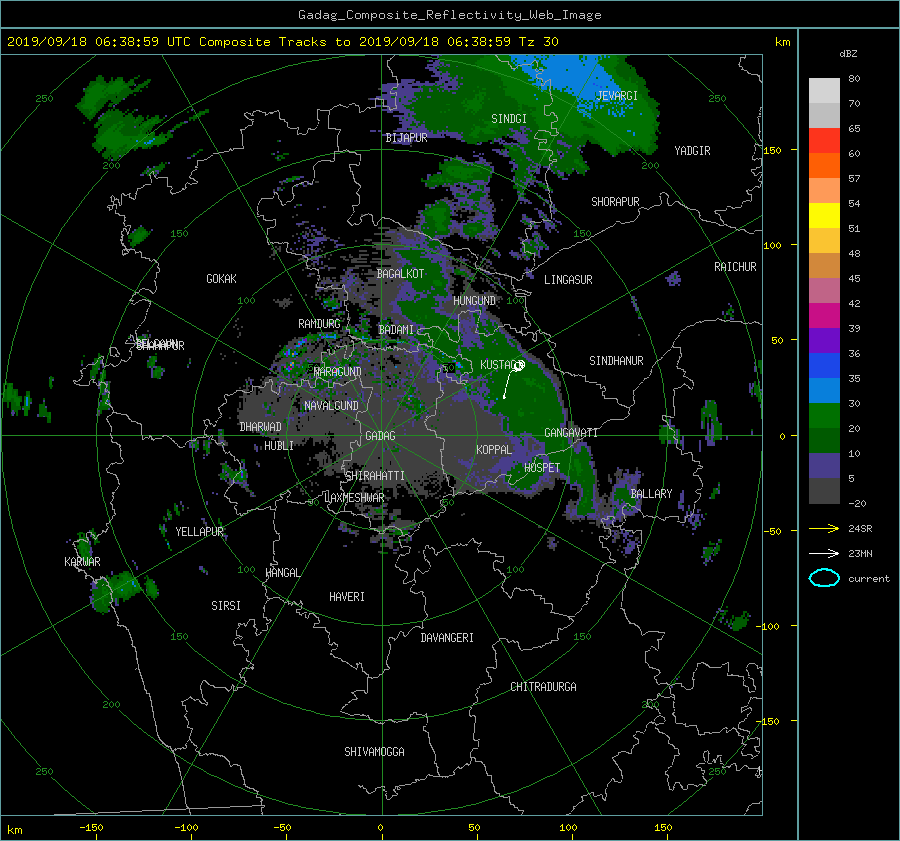The height and width of the screenshot is (841, 900).
Task: Click the CHITRADURGA city label
Action: tap(543, 687)
